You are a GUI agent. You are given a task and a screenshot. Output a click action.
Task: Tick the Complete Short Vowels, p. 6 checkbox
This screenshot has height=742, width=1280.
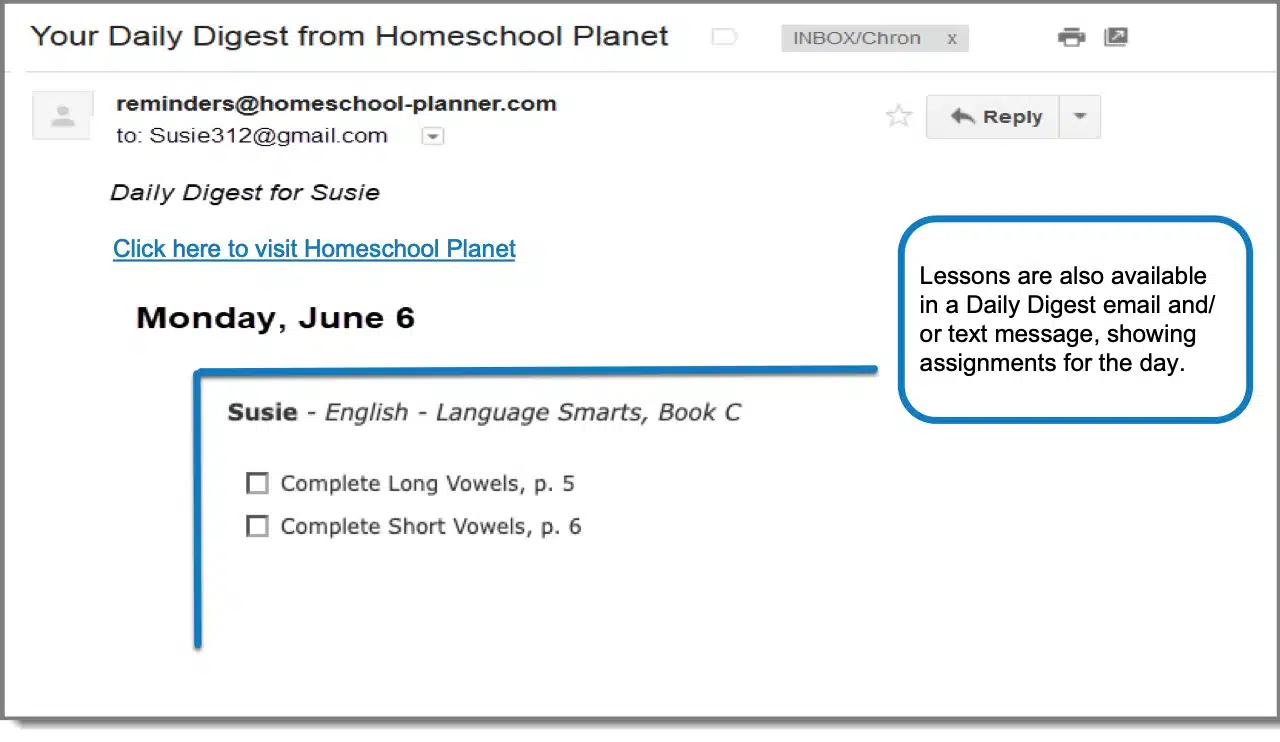[x=257, y=527]
